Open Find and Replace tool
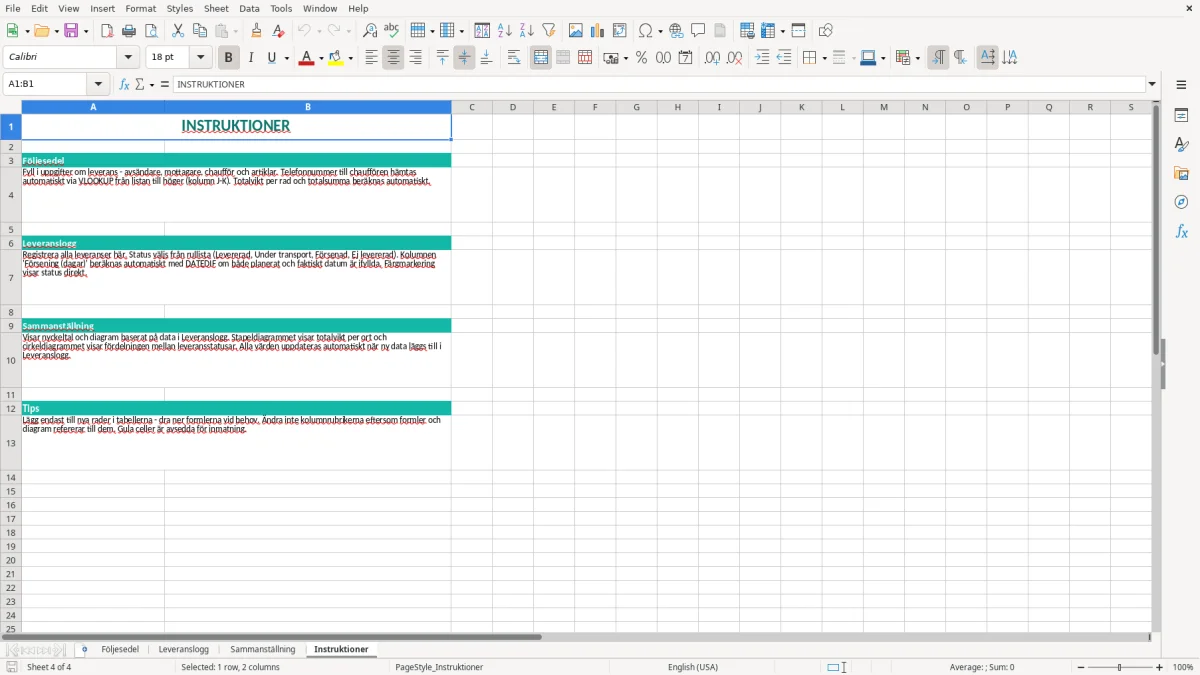Image resolution: width=1200 pixels, height=675 pixels. pos(370,31)
